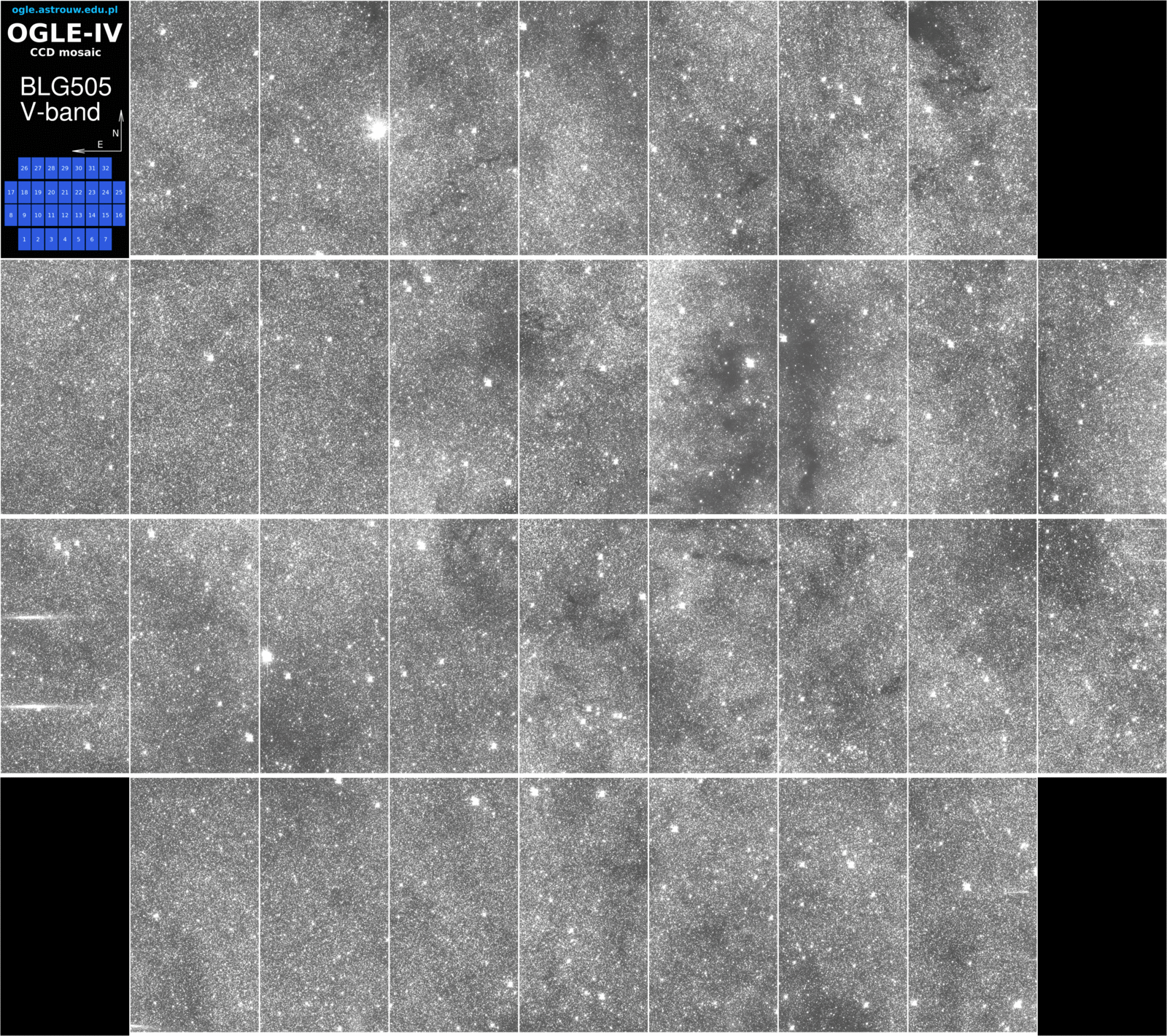Click the BLG505 field name
Screen dimensions: 1167x1036
pos(66,87)
